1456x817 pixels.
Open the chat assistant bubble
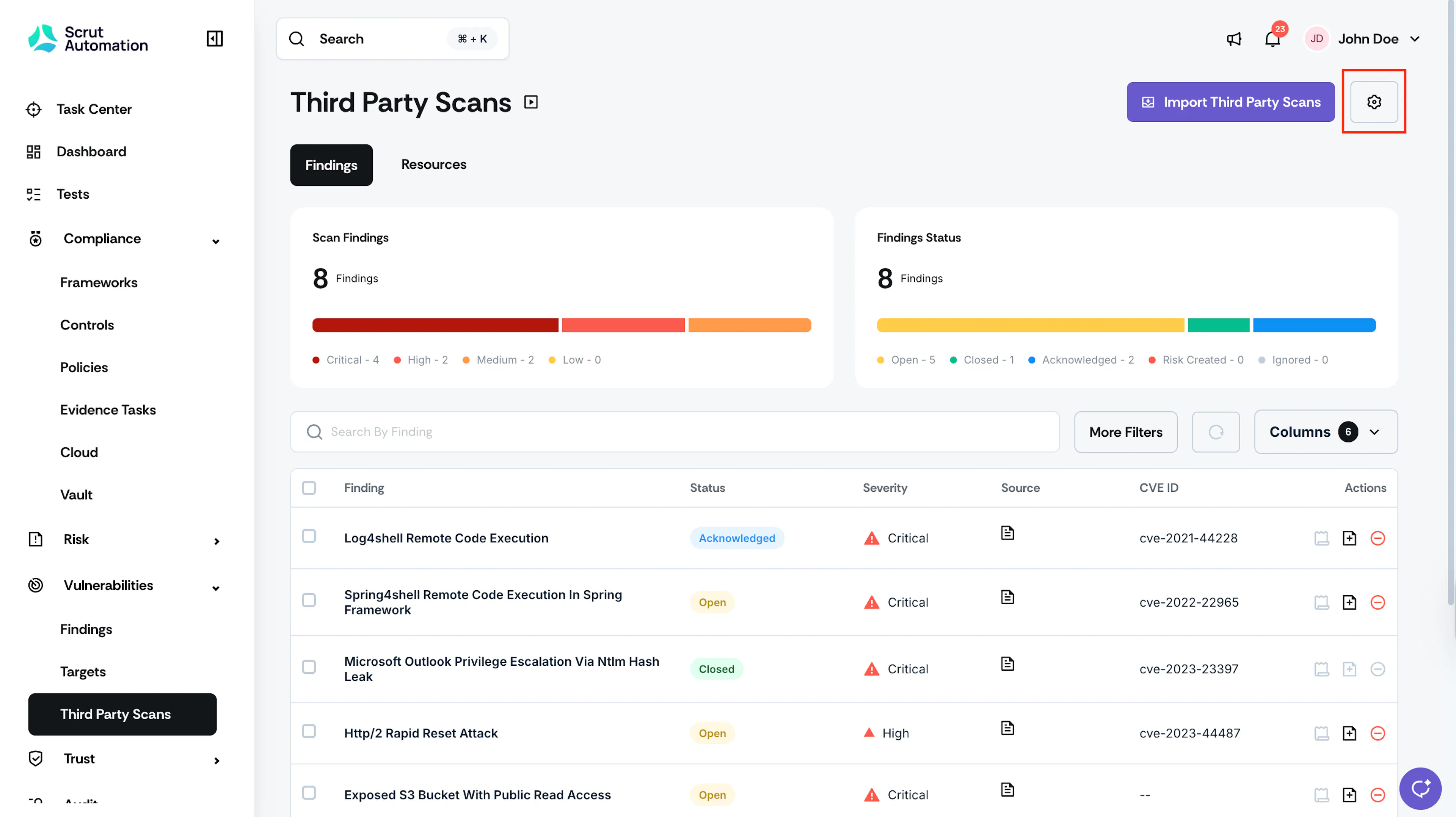pos(1420,788)
